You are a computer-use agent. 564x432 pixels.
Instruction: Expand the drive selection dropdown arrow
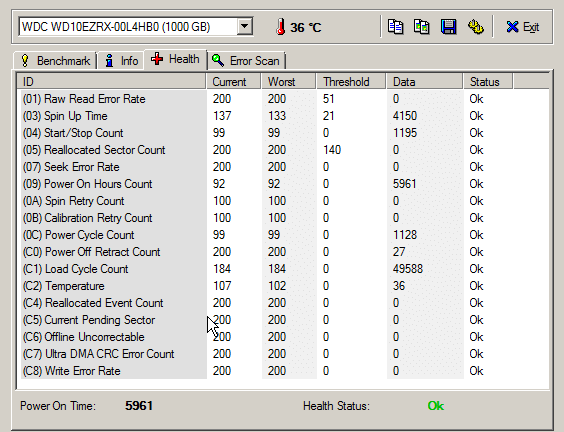245,26
